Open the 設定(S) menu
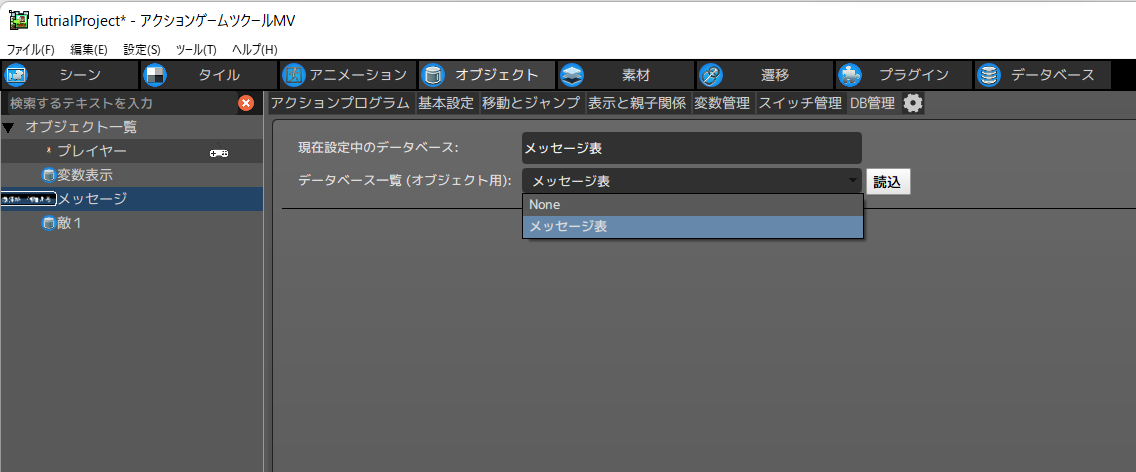The width and height of the screenshot is (1136, 472). [x=141, y=49]
